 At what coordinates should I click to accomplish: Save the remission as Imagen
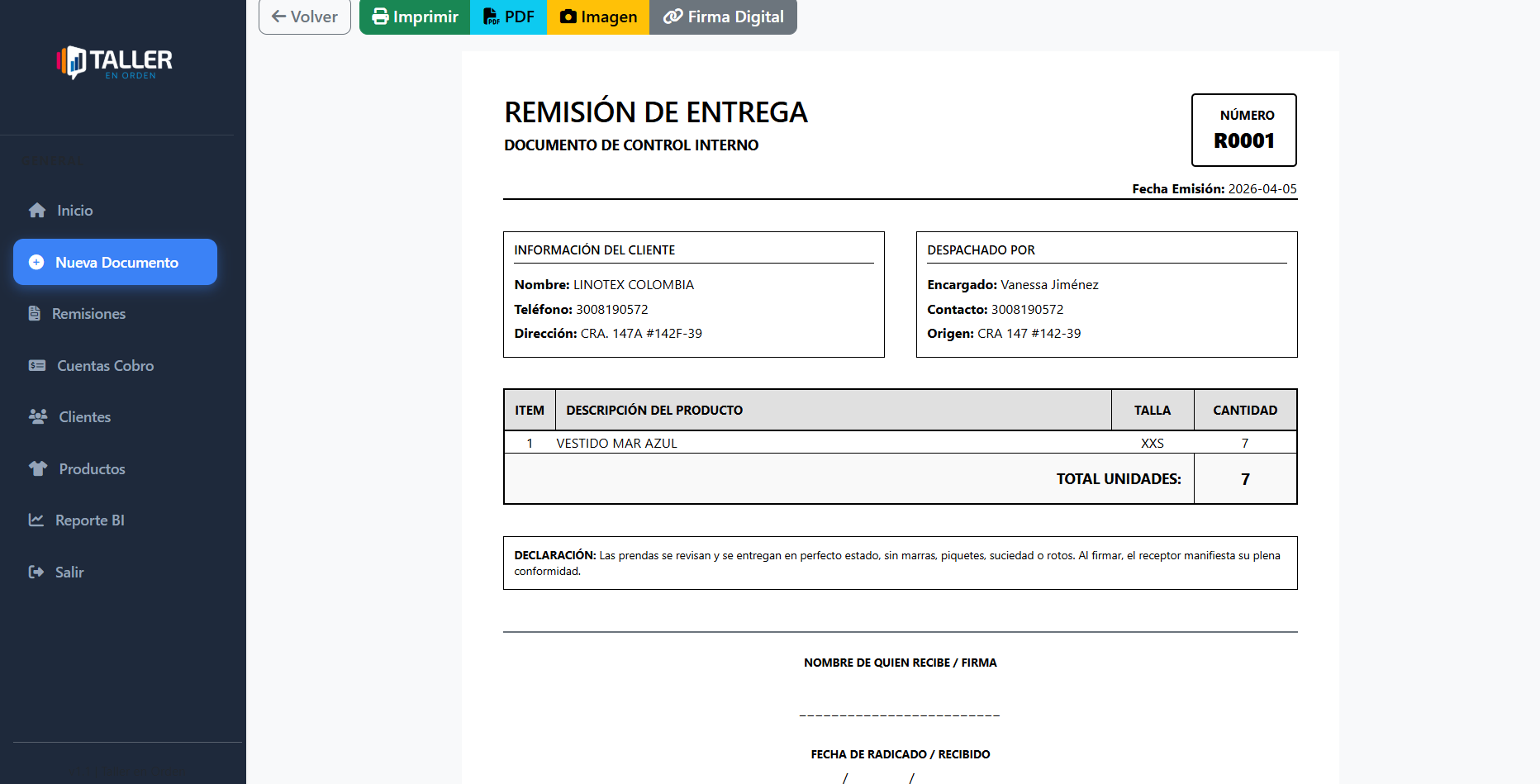point(598,17)
